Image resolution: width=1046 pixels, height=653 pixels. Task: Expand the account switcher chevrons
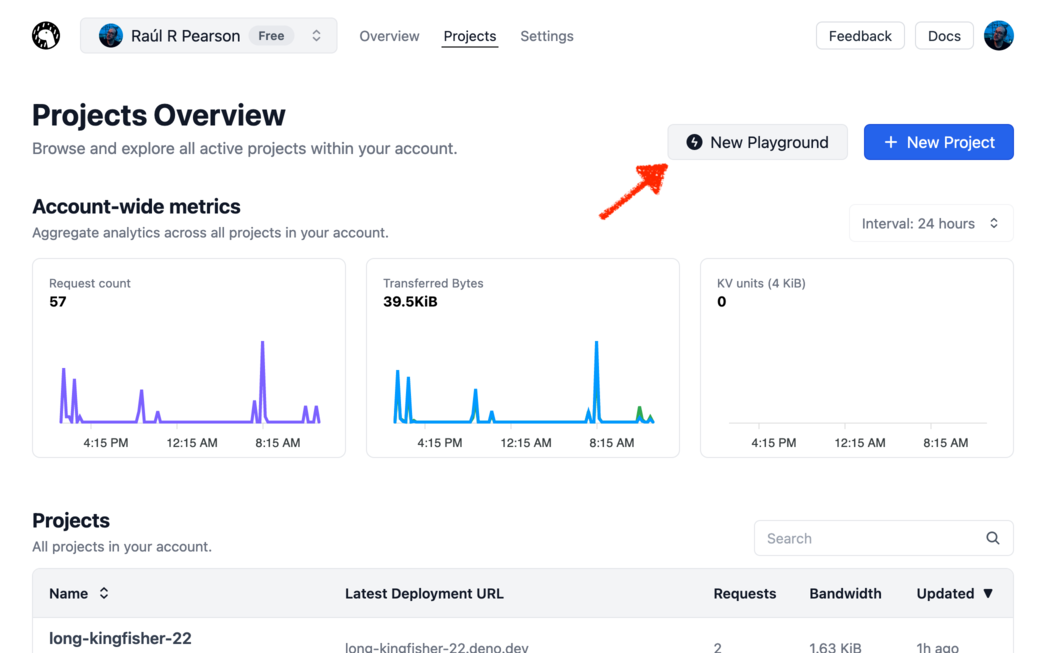(316, 36)
